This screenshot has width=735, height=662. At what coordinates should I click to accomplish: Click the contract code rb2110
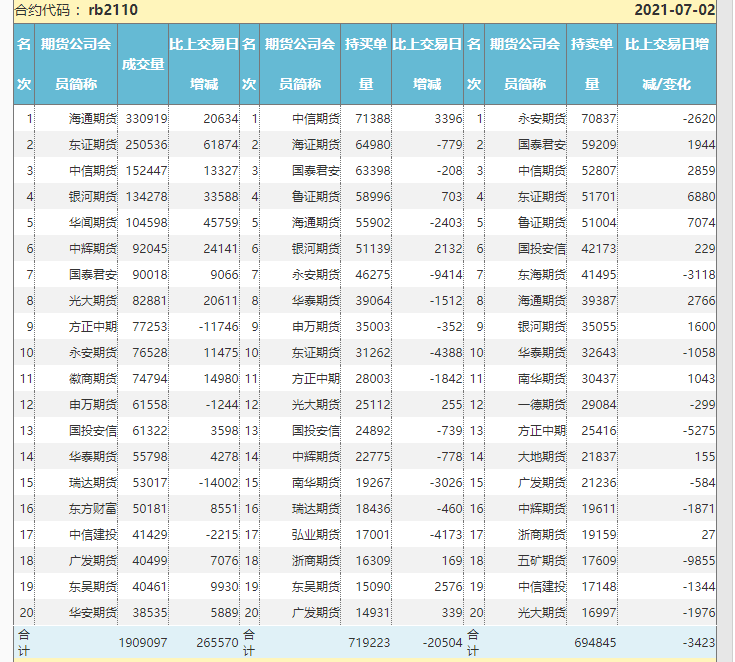click(106, 10)
